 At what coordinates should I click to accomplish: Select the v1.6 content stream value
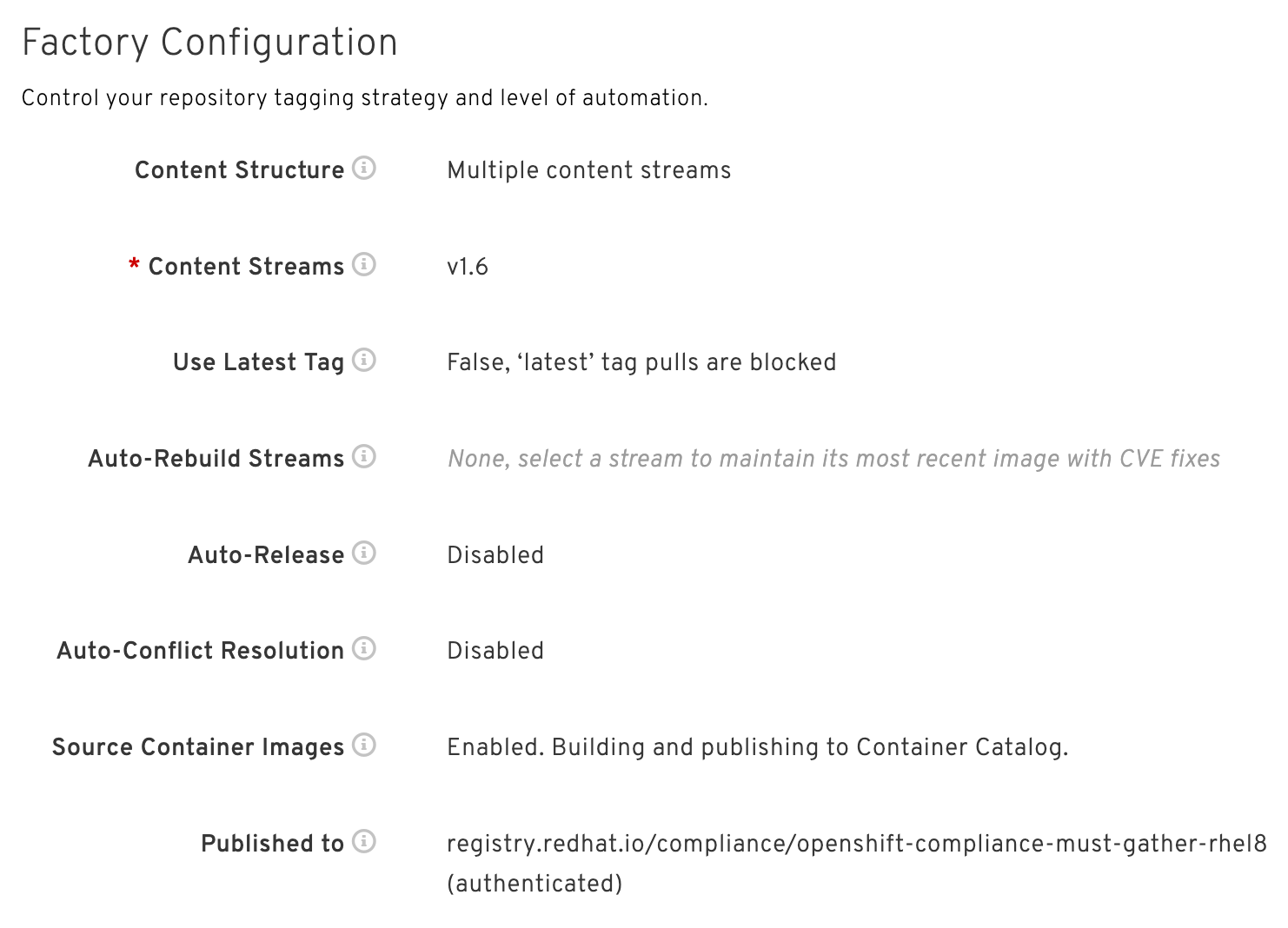[468, 267]
